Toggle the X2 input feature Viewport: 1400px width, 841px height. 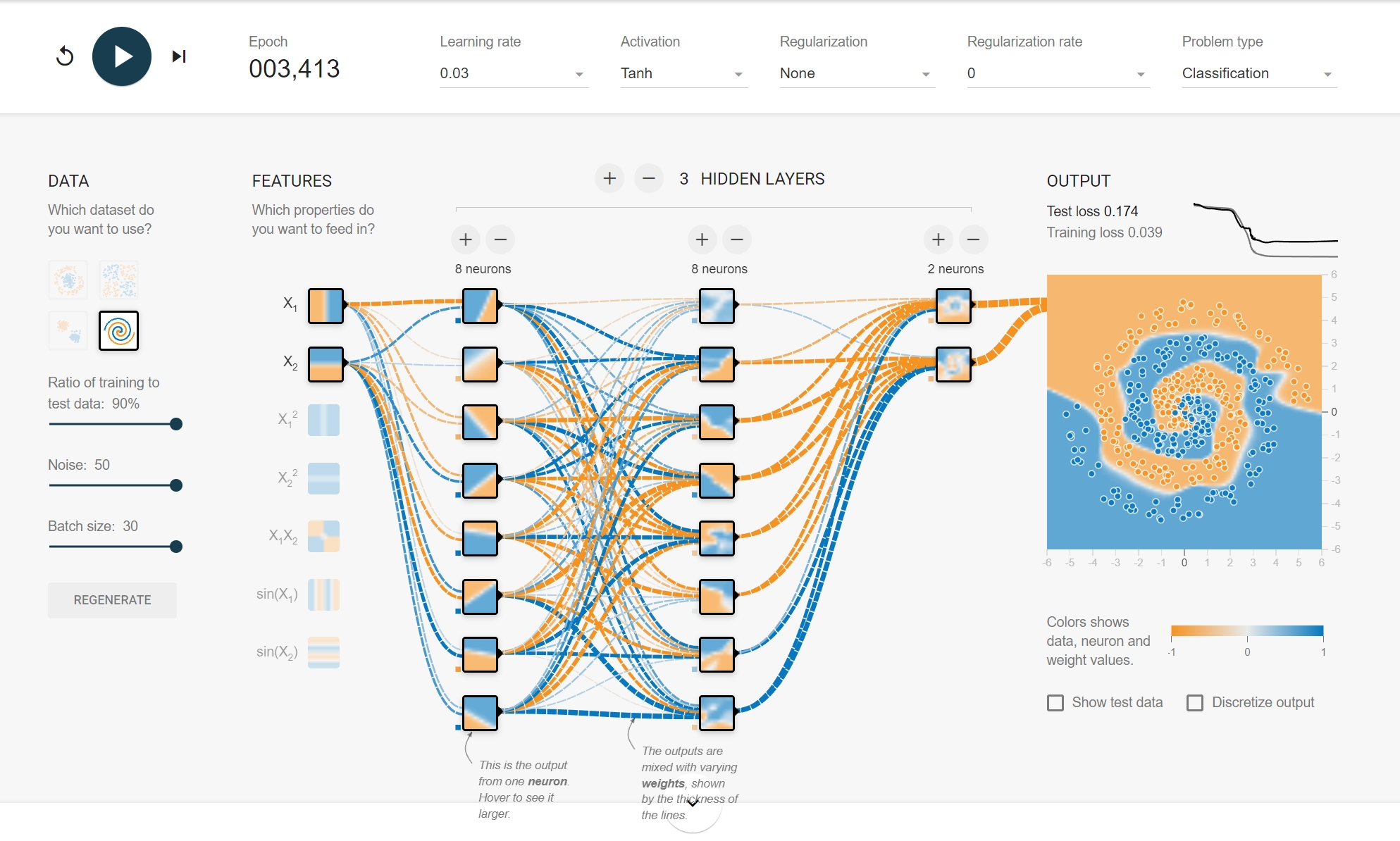(326, 364)
